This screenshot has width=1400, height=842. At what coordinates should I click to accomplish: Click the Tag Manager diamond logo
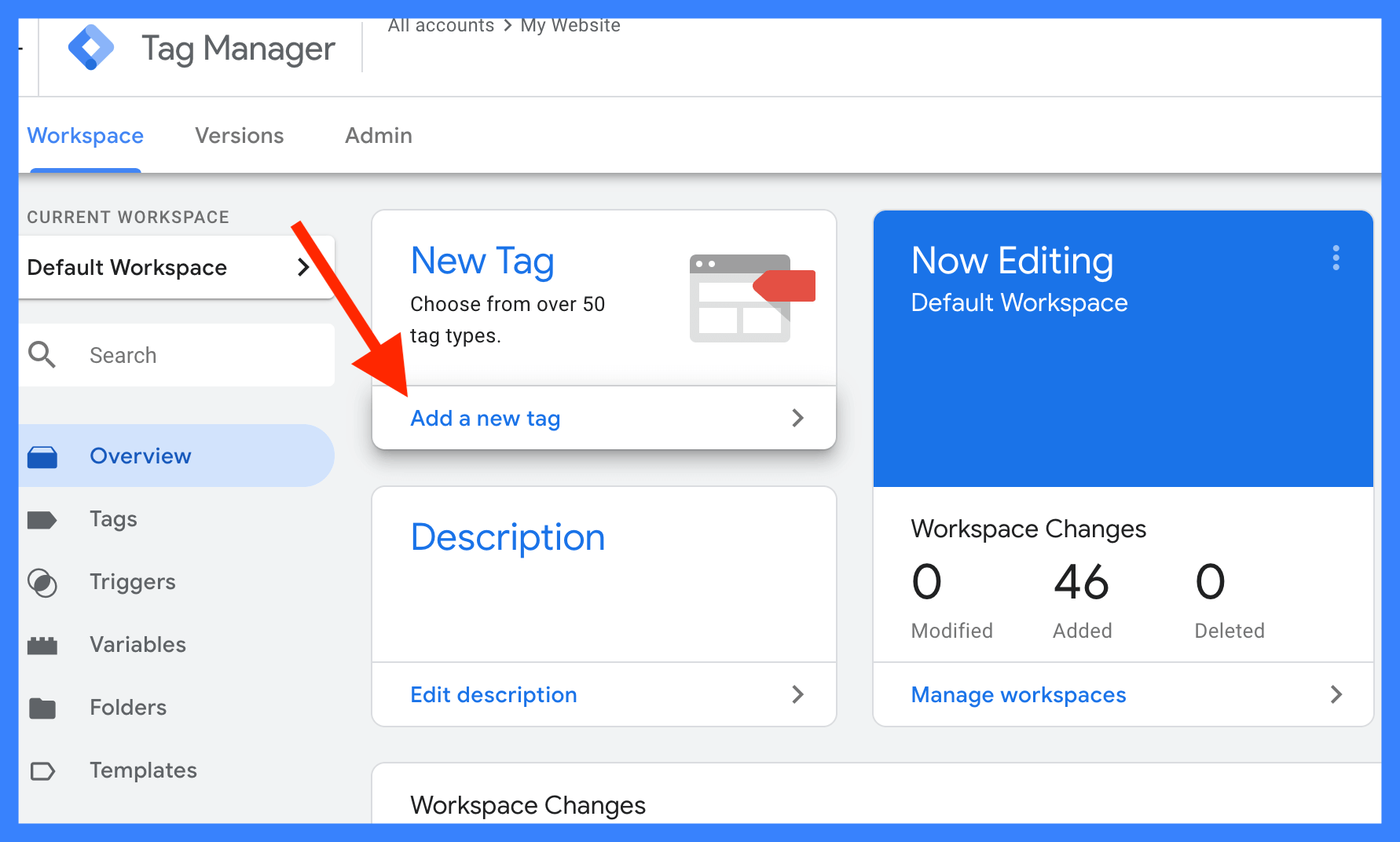pos(91,47)
